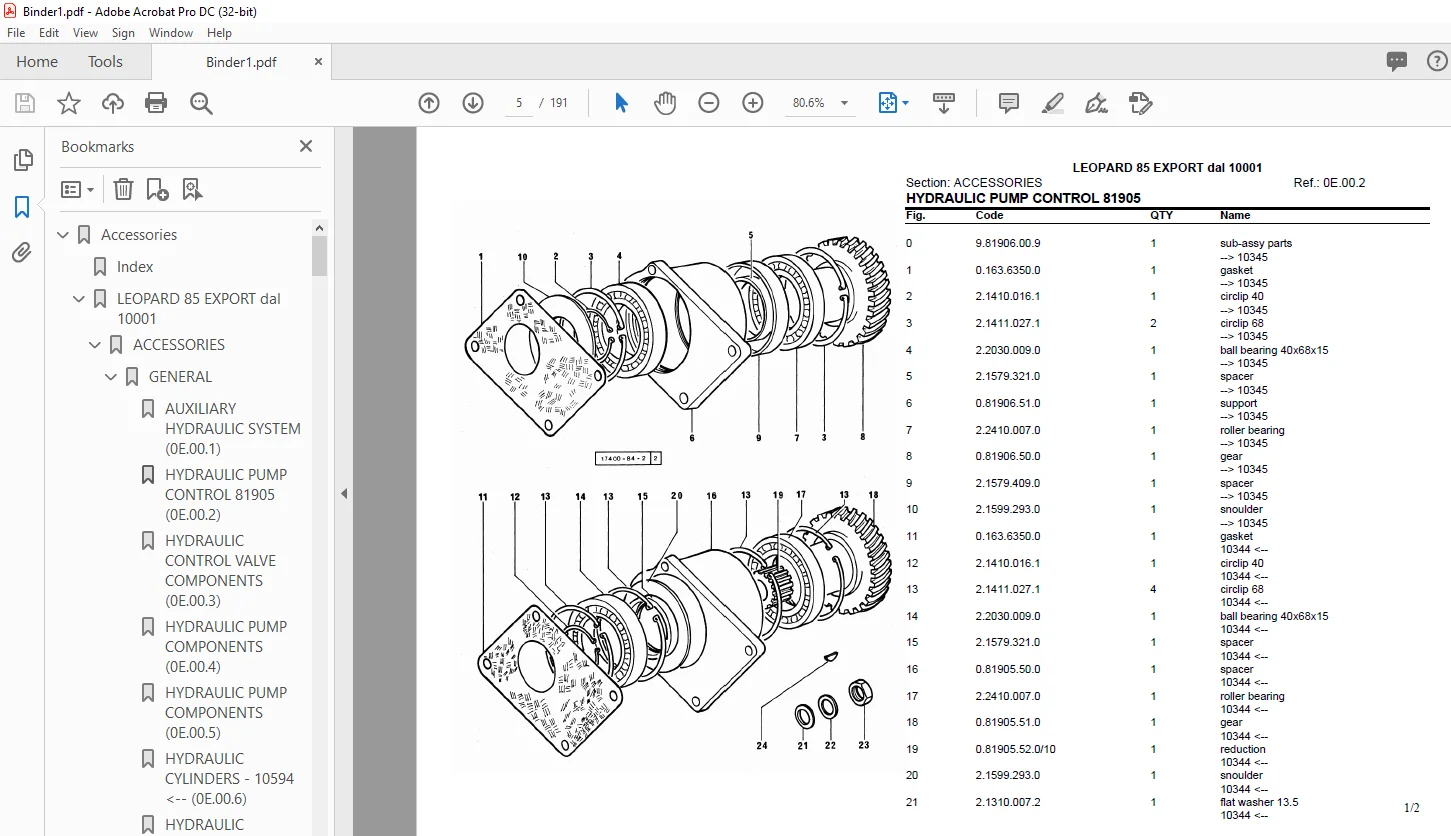The width and height of the screenshot is (1451, 836).
Task: Close the Bookmarks panel
Action: click(x=306, y=146)
